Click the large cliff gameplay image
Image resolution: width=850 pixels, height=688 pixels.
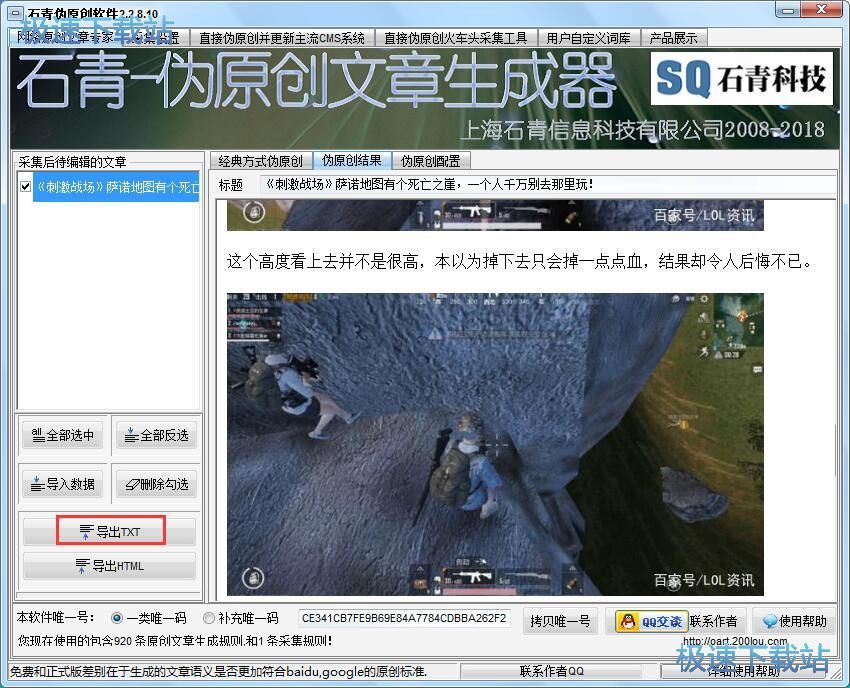click(495, 445)
